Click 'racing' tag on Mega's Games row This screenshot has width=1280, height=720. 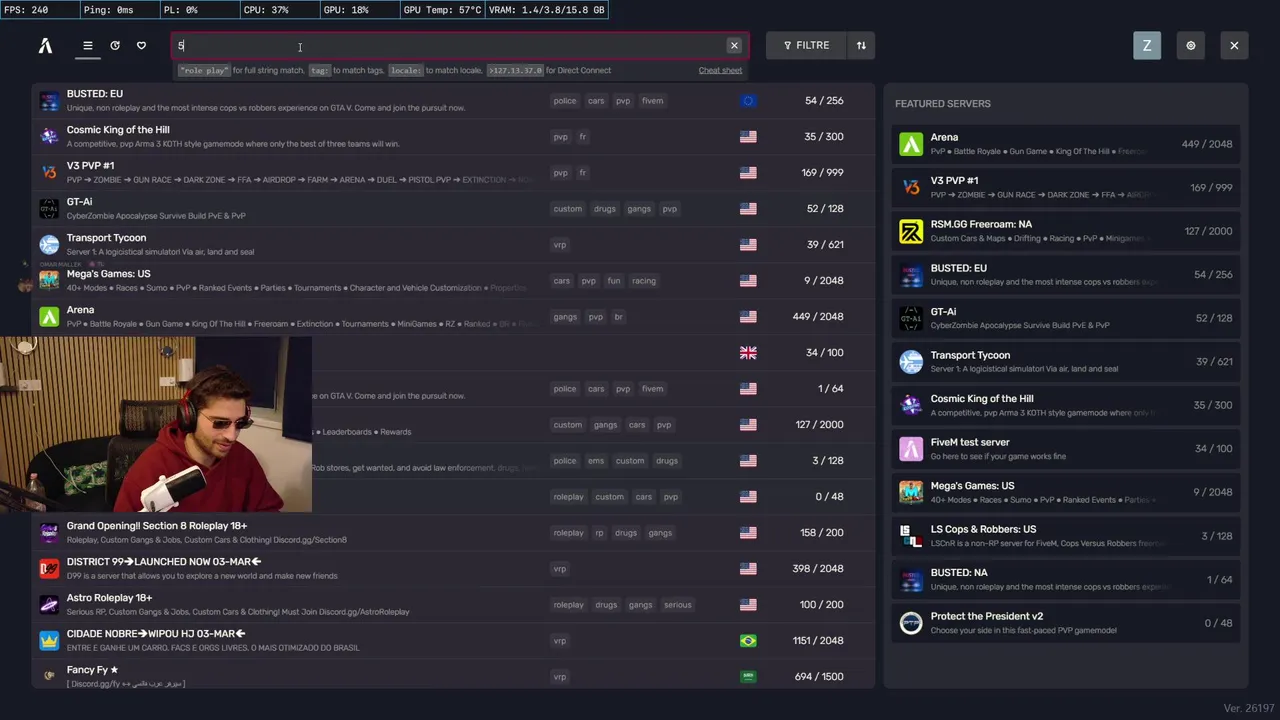[x=644, y=280]
